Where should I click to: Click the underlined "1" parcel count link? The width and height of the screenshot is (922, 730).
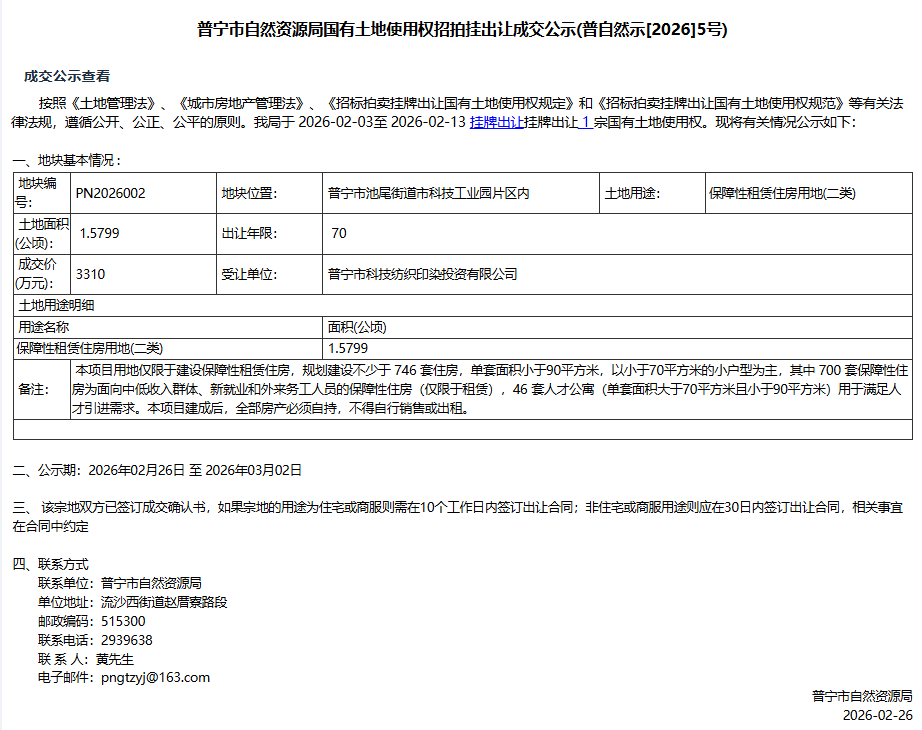pos(585,123)
